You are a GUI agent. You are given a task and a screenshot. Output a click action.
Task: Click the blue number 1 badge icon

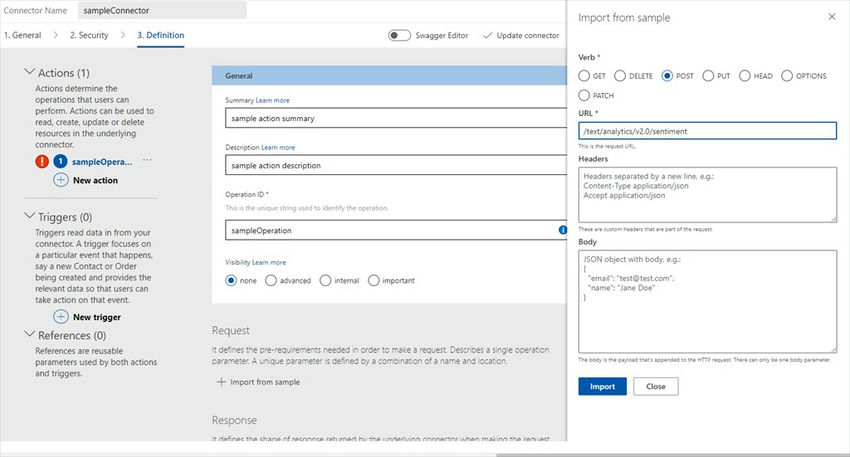pos(60,162)
